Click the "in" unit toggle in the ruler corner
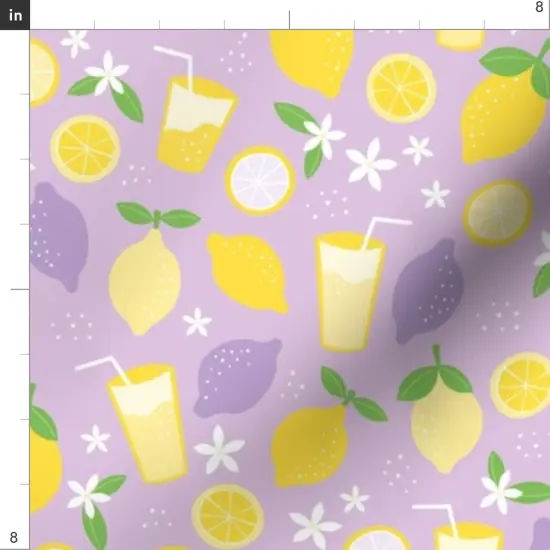550x550 pixels. pos(15,15)
